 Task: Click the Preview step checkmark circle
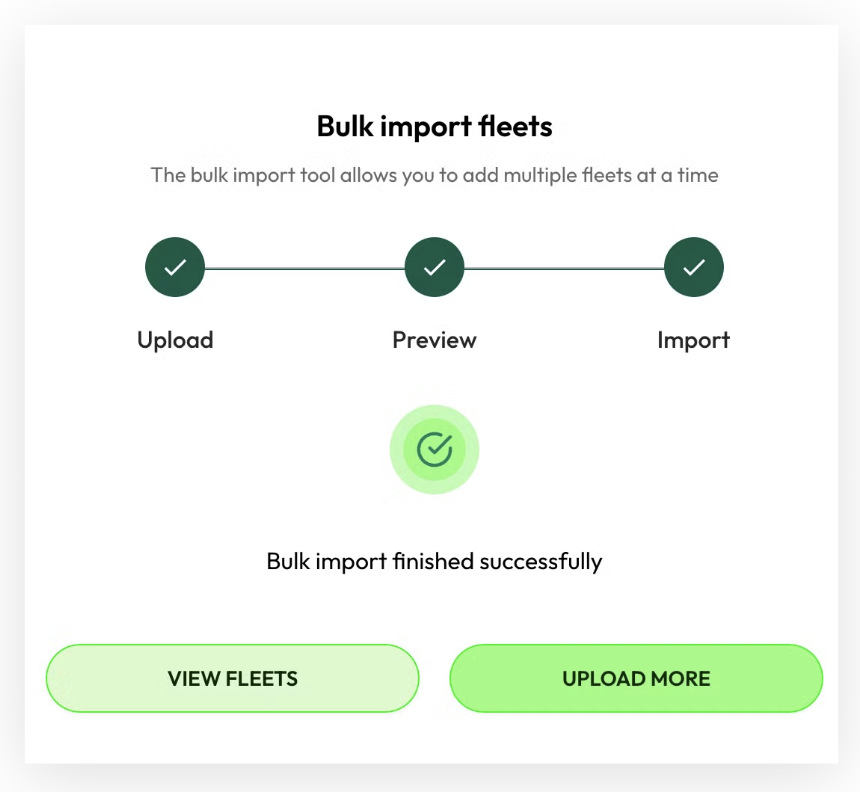pyautogui.click(x=434, y=268)
